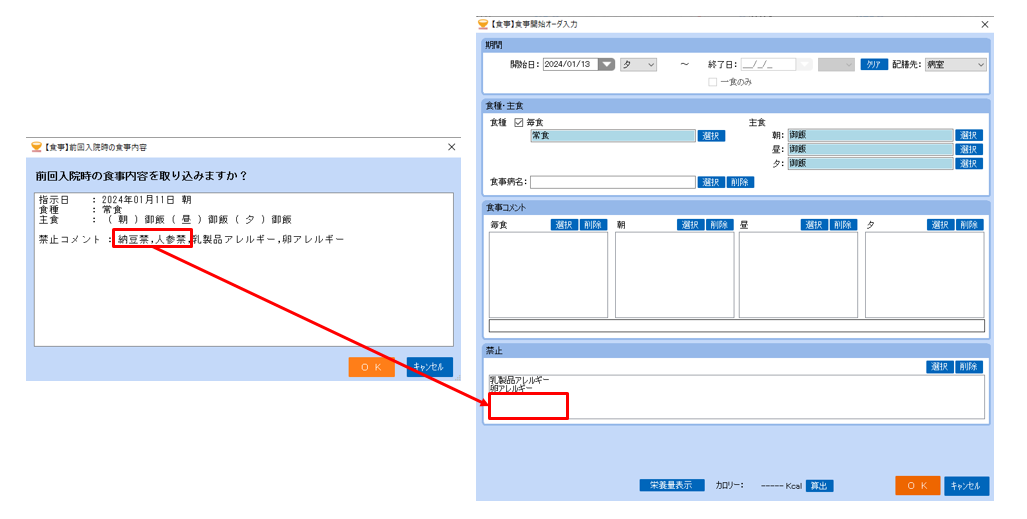Click 削除 in the 禁止 section
1027x519 pixels.
coord(969,367)
